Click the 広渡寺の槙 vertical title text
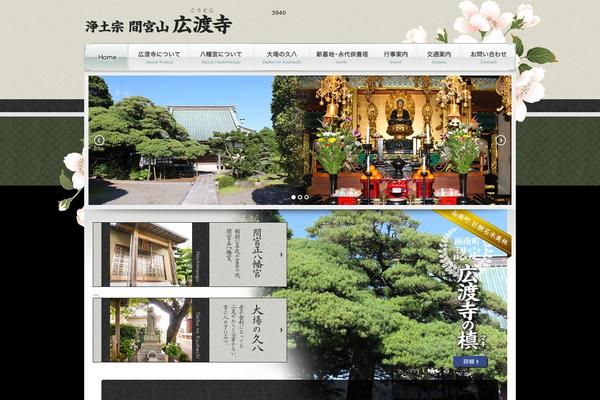The height and width of the screenshot is (400, 600). pyautogui.click(x=468, y=307)
